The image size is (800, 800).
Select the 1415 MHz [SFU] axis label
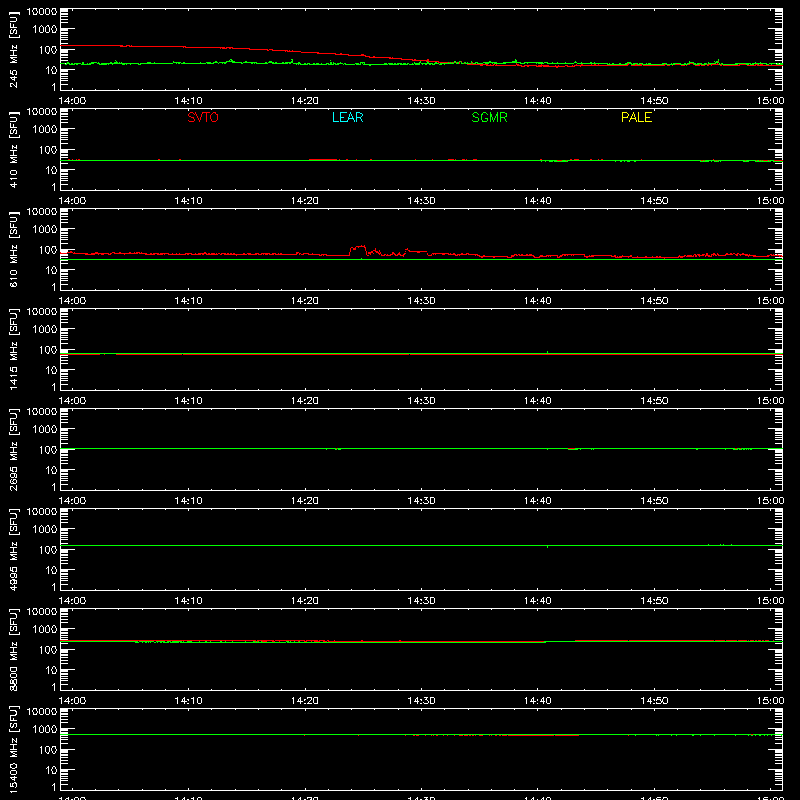coord(14,349)
